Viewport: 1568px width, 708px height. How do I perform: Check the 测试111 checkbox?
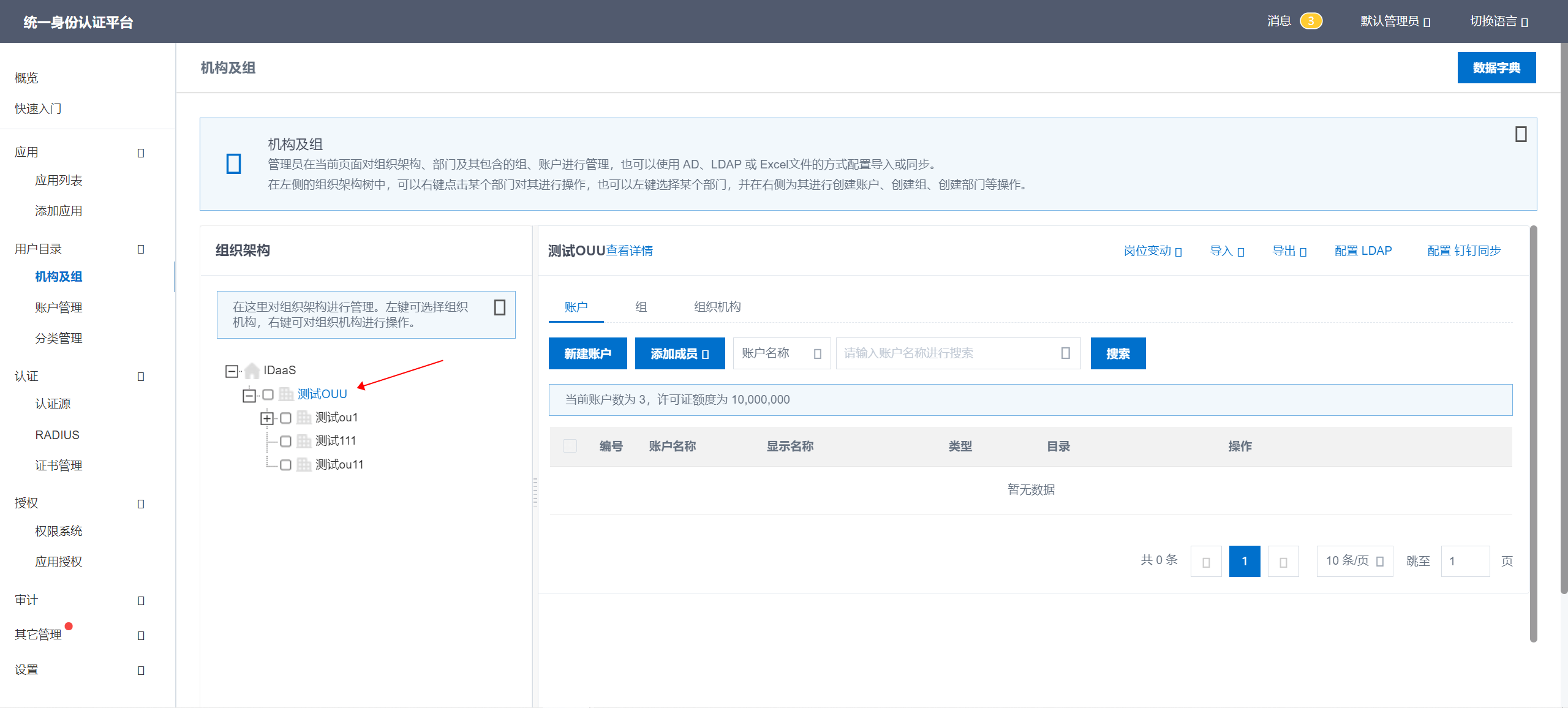(x=285, y=442)
